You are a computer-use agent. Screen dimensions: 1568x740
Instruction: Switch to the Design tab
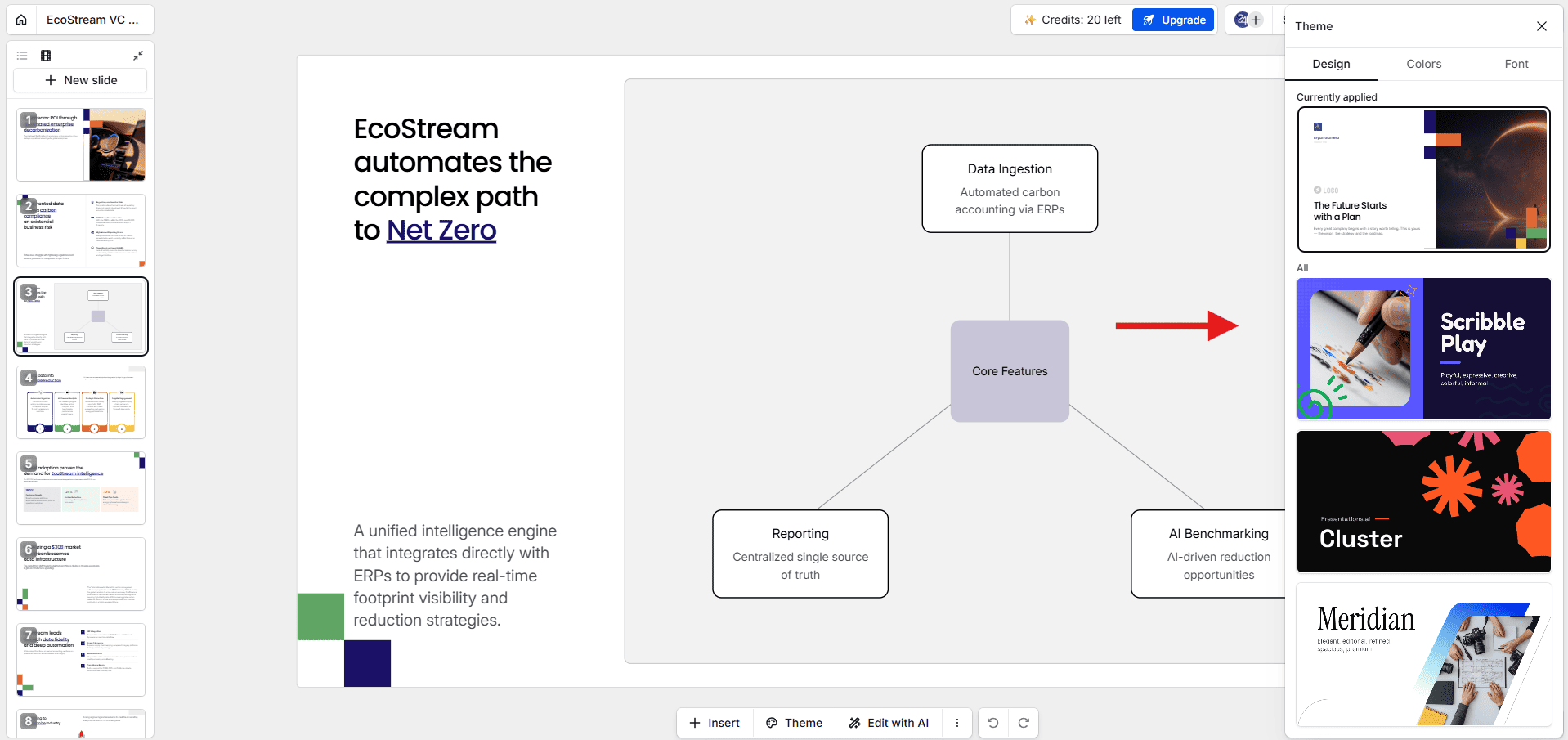point(1331,64)
